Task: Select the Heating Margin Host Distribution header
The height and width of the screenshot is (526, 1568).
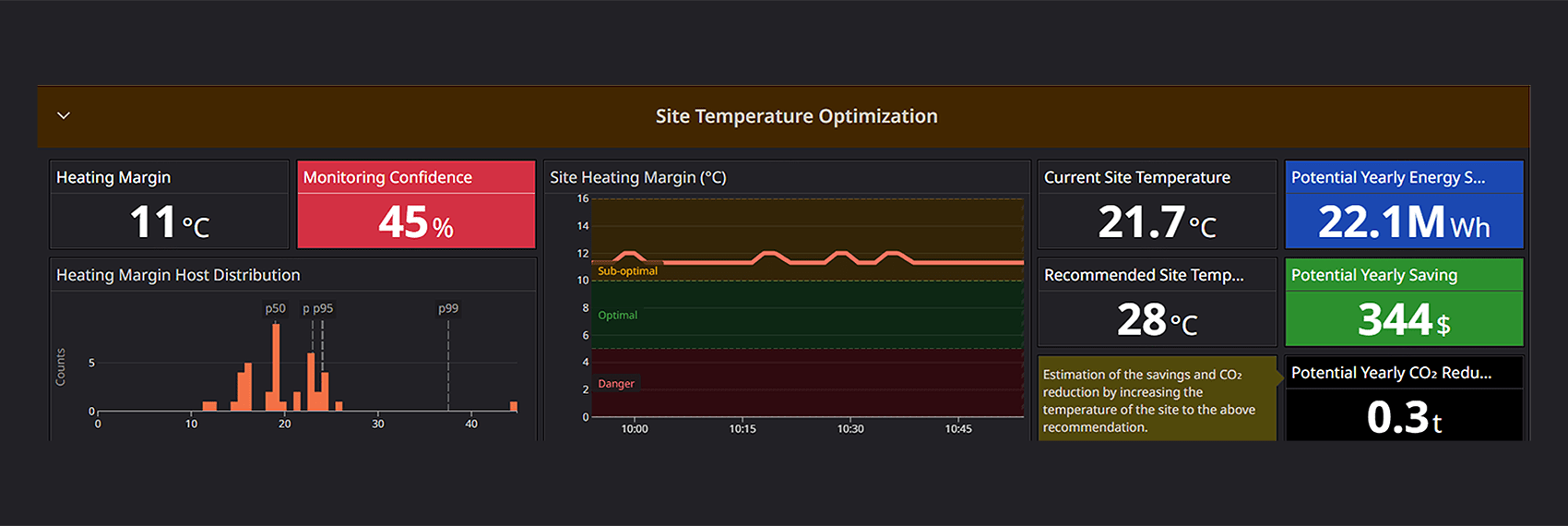Action: point(178,275)
